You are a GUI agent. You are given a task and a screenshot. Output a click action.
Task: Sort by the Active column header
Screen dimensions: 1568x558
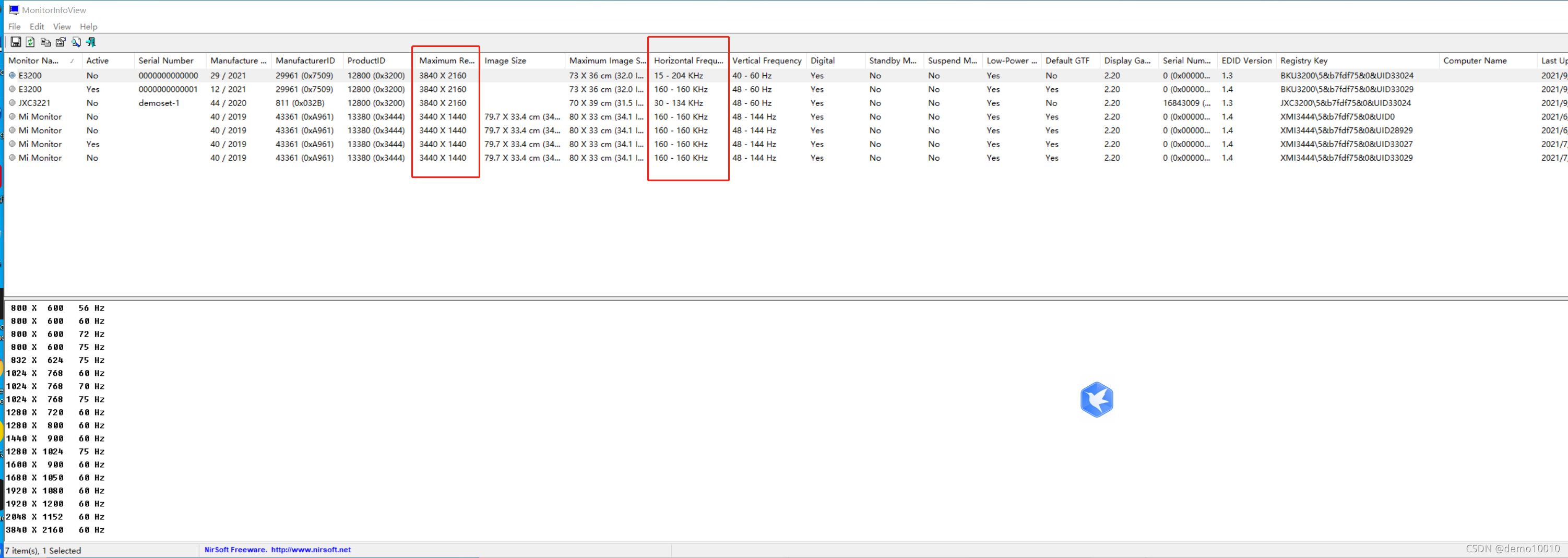[108, 60]
